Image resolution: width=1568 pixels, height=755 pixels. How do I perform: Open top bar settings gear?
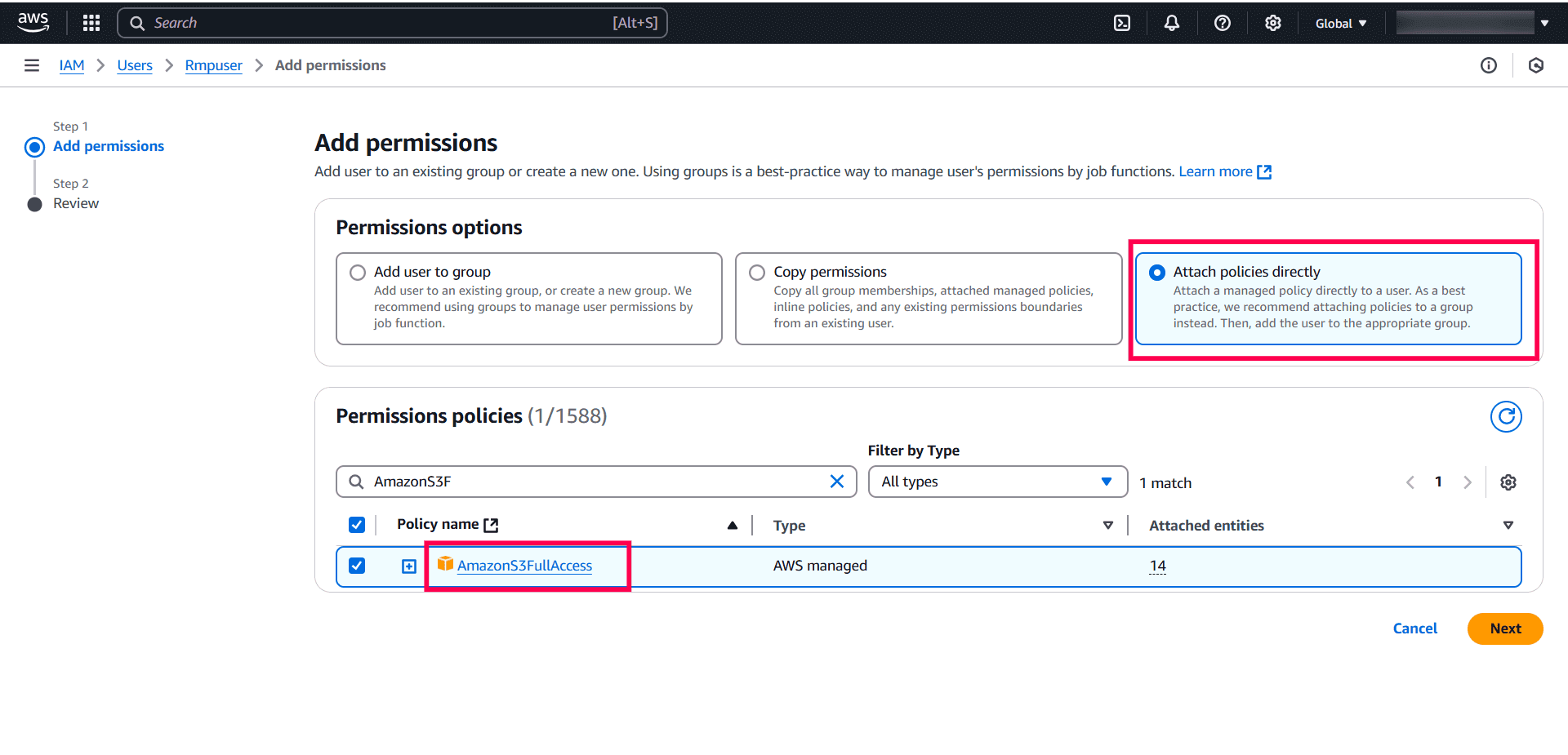1272,23
